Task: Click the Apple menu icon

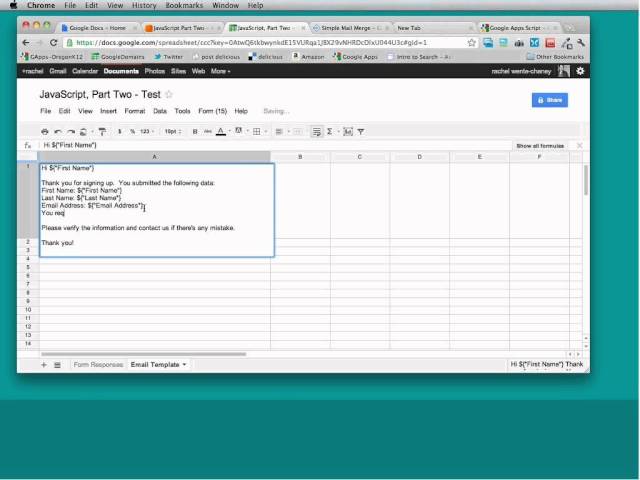Action: 13,5
